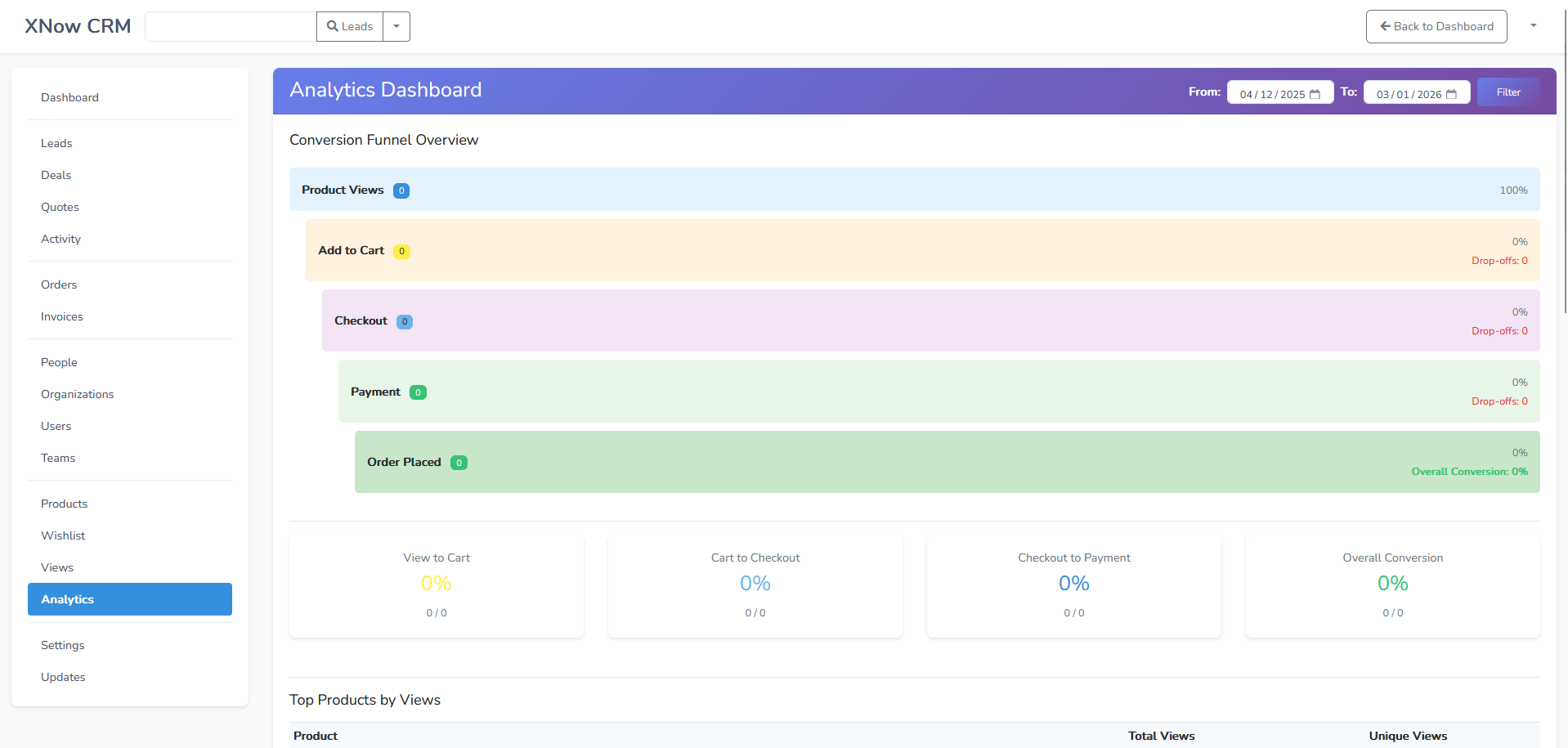Click the Product Views count badge
Screen dimensions: 1568x748
(401, 190)
